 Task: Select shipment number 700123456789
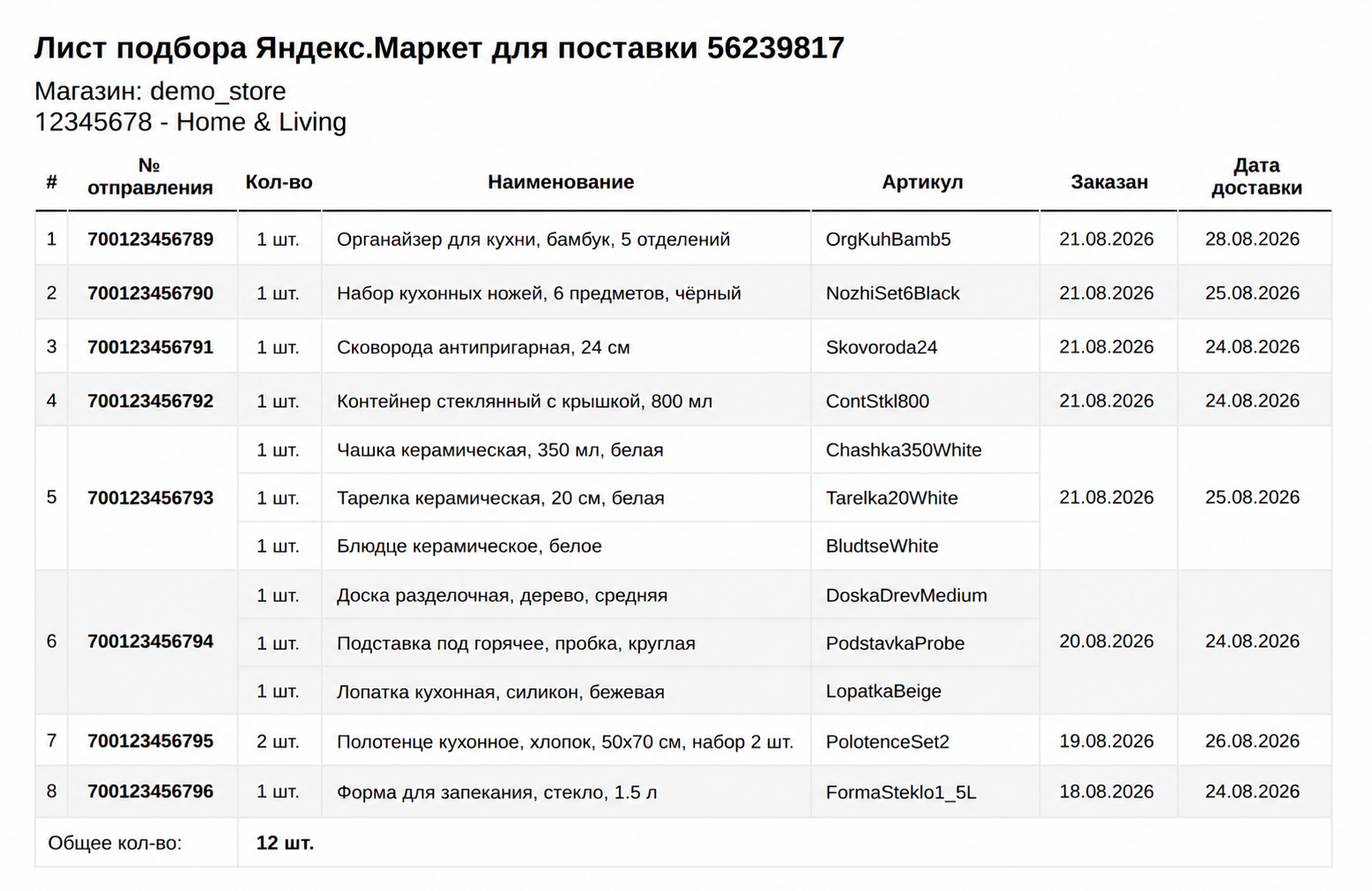[x=150, y=240]
